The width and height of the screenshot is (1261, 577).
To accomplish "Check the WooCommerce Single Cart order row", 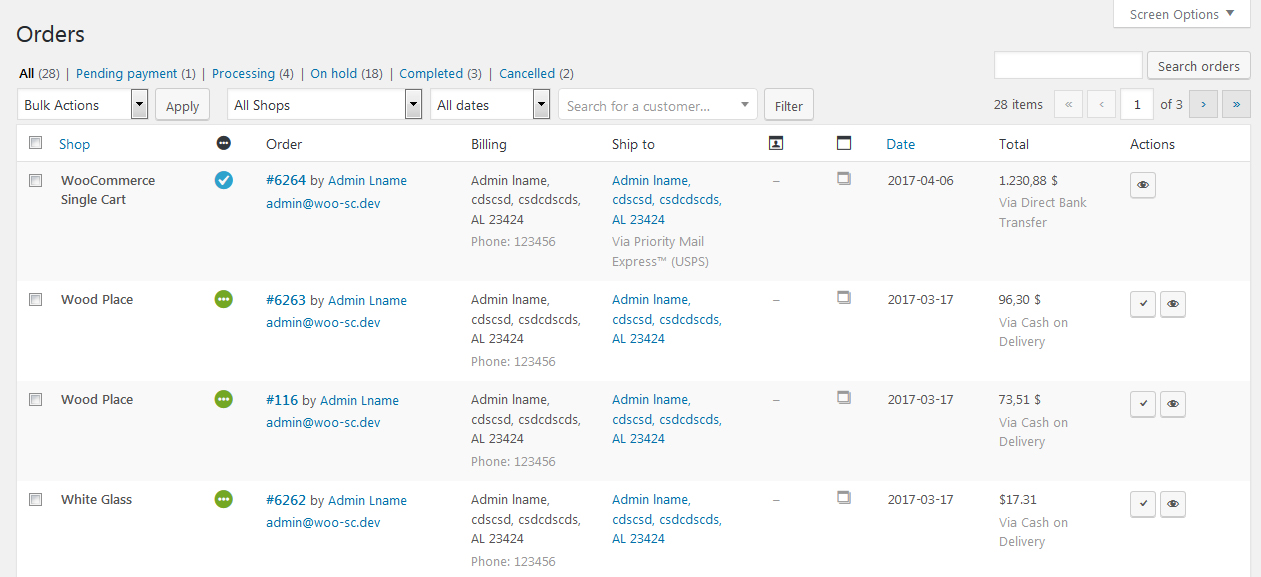I will click(x=35, y=181).
